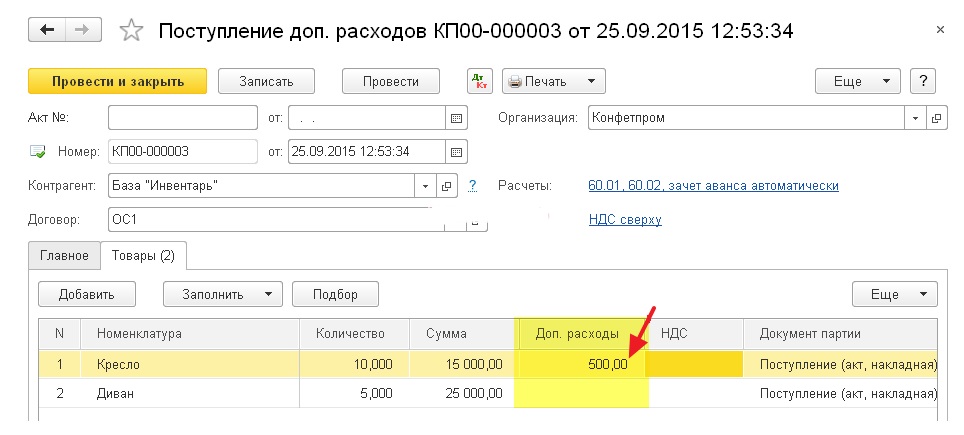Open the top Еще menu
The width and height of the screenshot is (964, 435).
pyautogui.click(x=857, y=81)
